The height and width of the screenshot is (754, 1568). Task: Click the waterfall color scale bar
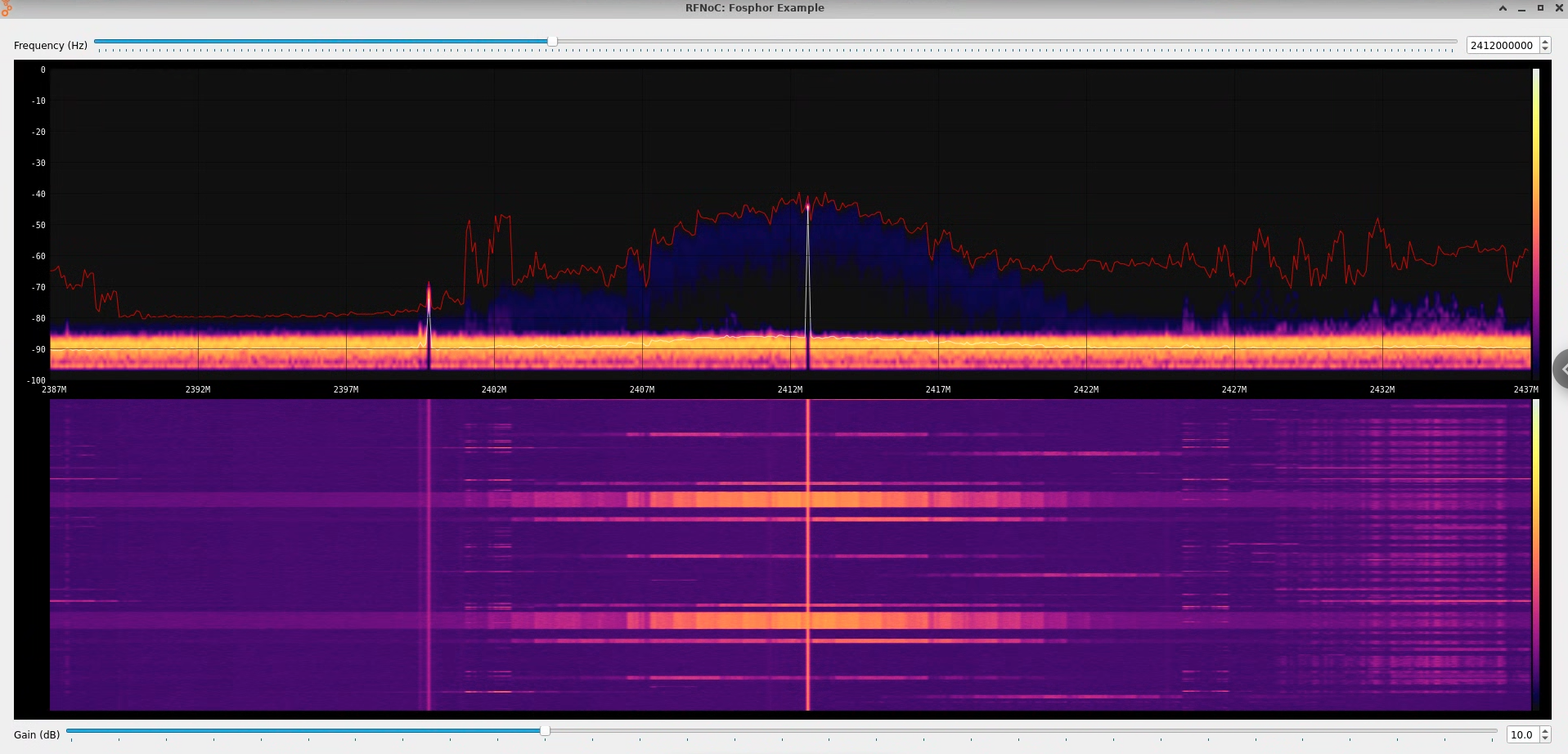[x=1536, y=556]
